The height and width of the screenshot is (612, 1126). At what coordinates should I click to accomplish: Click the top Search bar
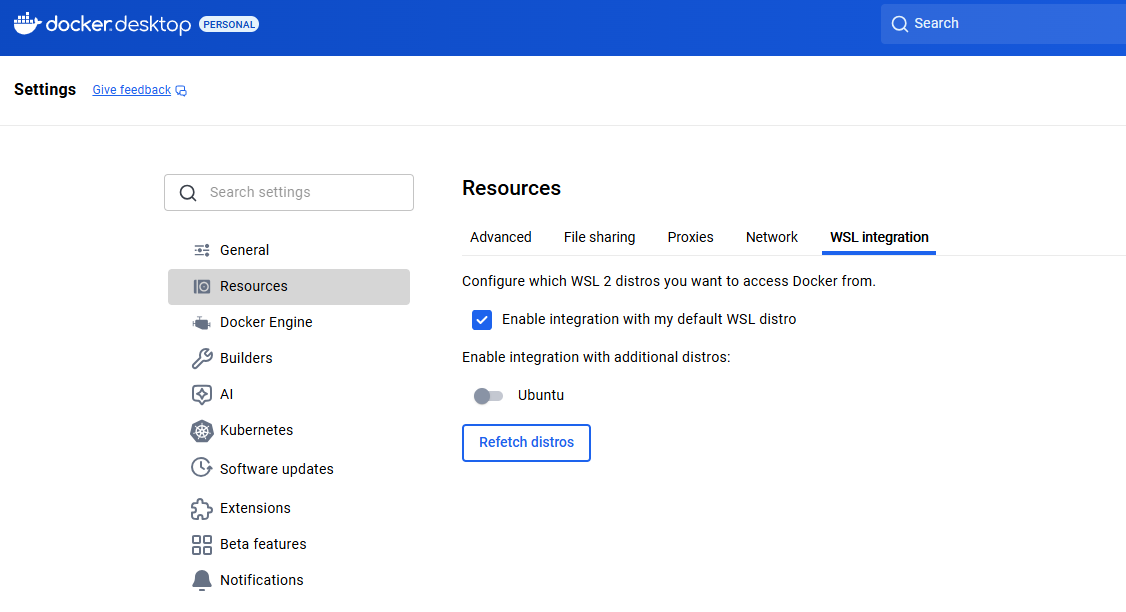pyautogui.click(x=1000, y=23)
